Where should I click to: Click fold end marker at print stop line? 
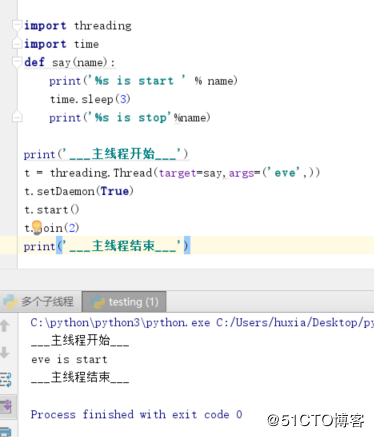[17, 117]
